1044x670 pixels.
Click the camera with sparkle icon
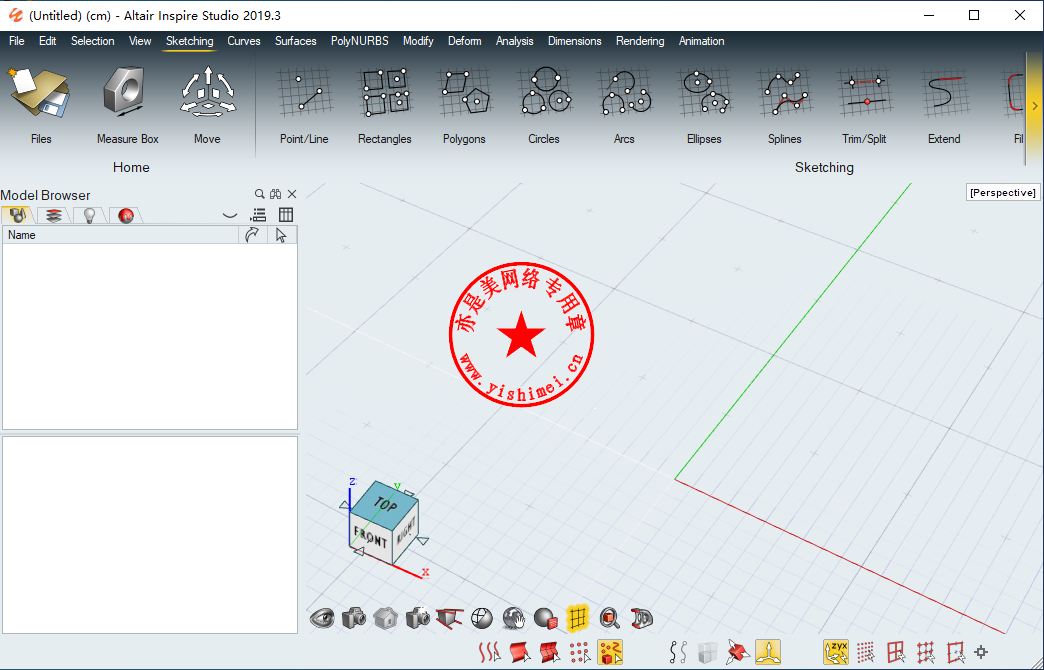coord(418,618)
